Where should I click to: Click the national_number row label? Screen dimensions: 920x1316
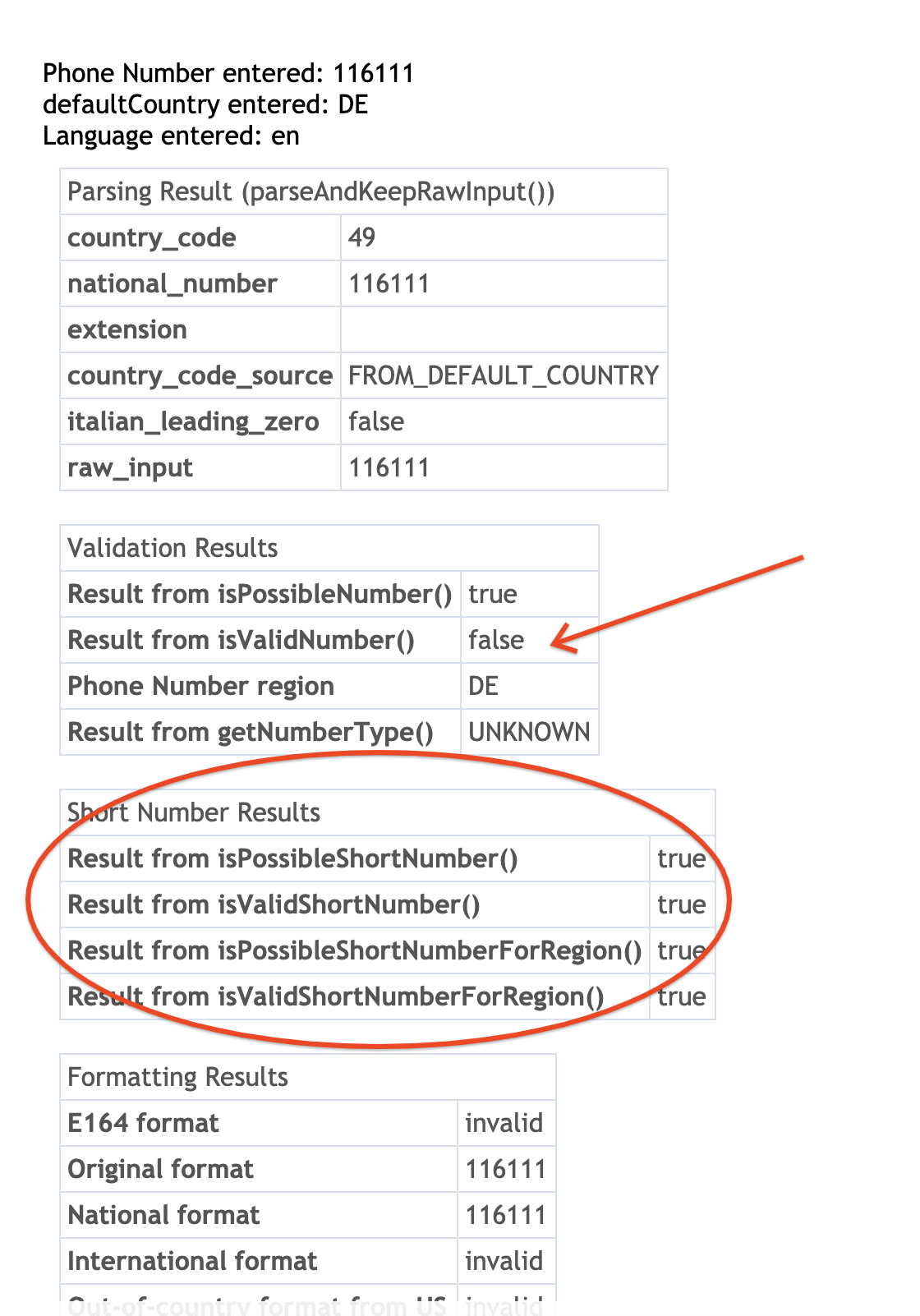tap(172, 283)
